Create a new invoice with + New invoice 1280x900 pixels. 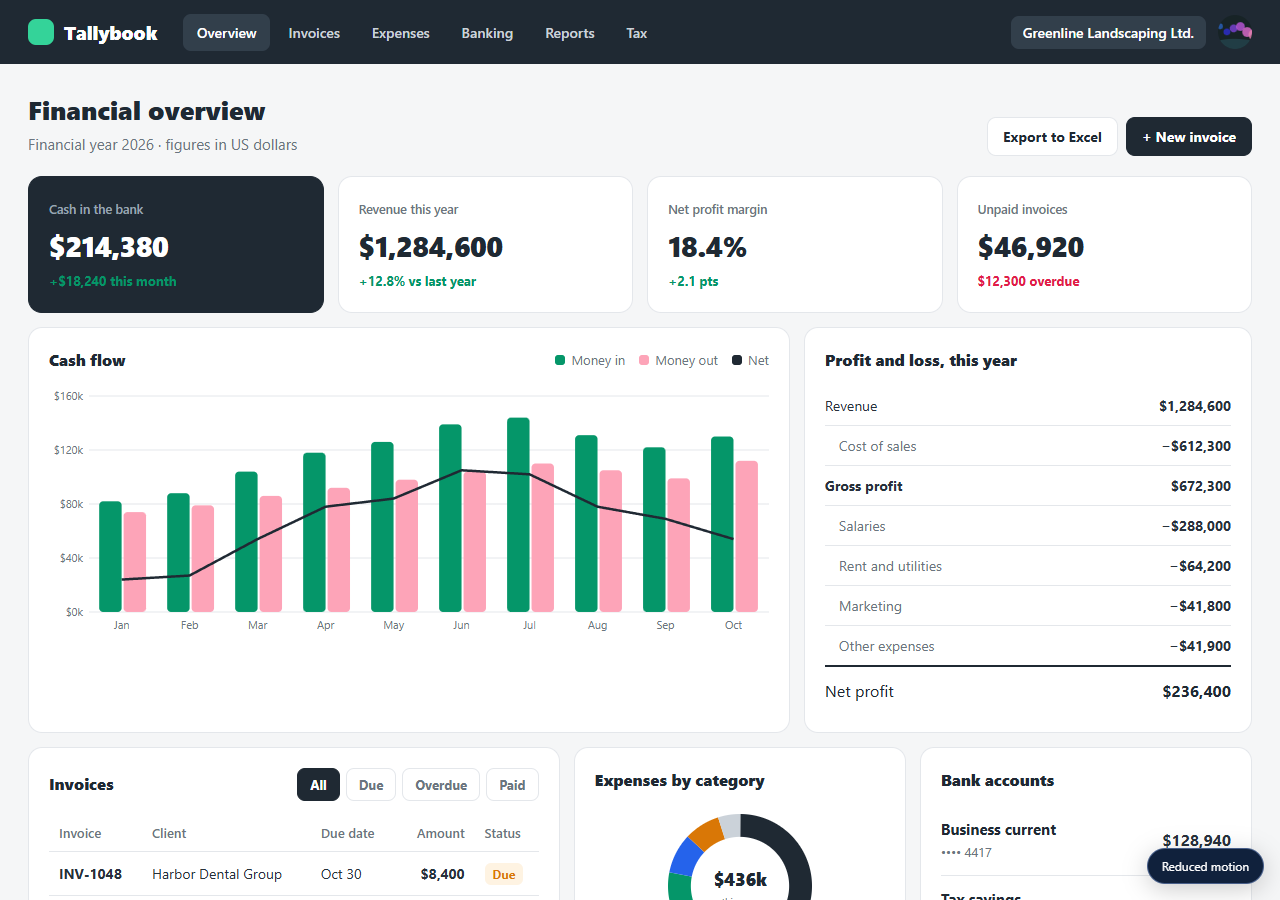(x=1189, y=137)
